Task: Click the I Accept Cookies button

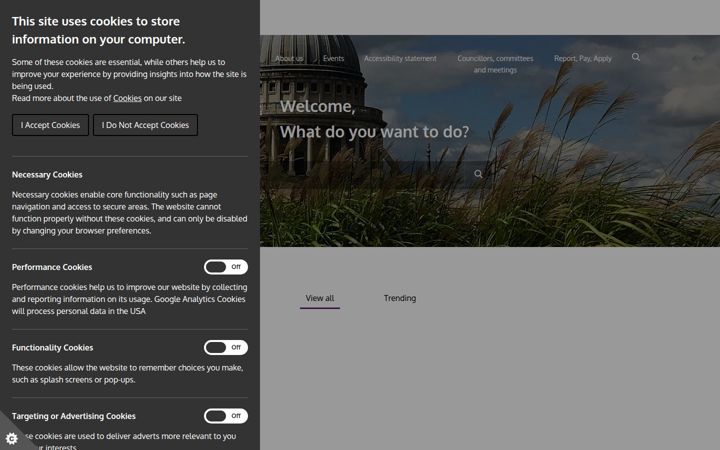Action: pyautogui.click(x=50, y=125)
